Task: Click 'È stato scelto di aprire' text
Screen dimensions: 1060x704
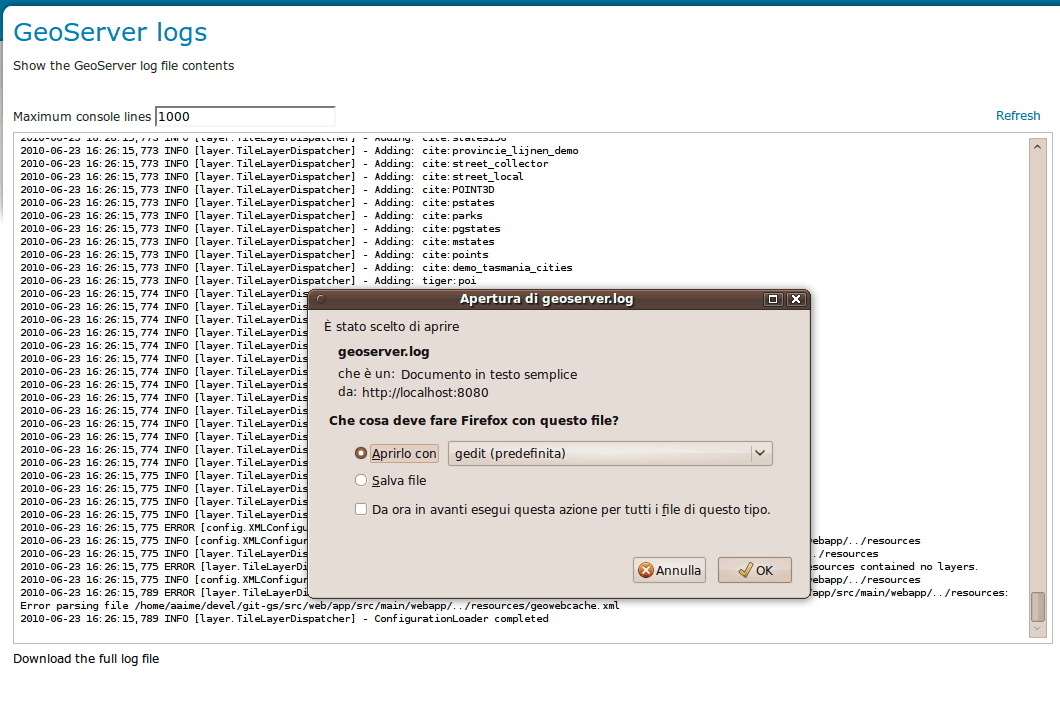Action: (391, 327)
